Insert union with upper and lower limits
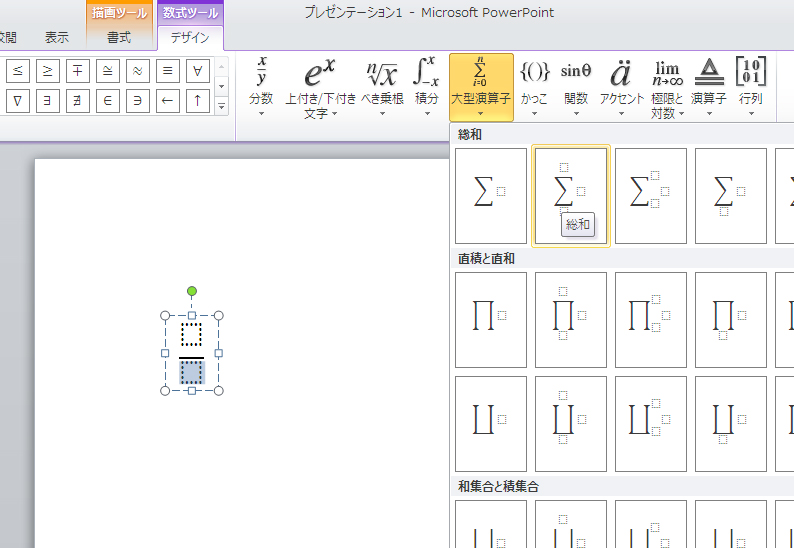The image size is (794, 548). click(571, 524)
